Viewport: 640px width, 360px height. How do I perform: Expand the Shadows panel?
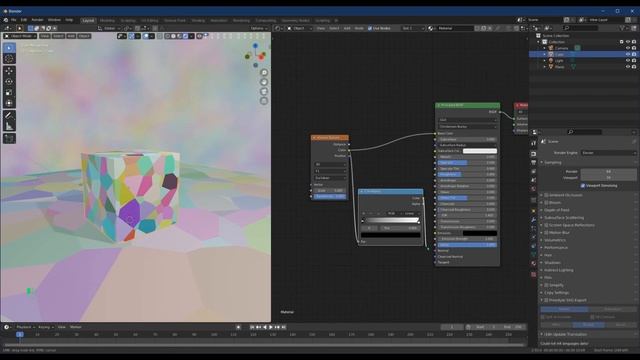pyautogui.click(x=552, y=262)
